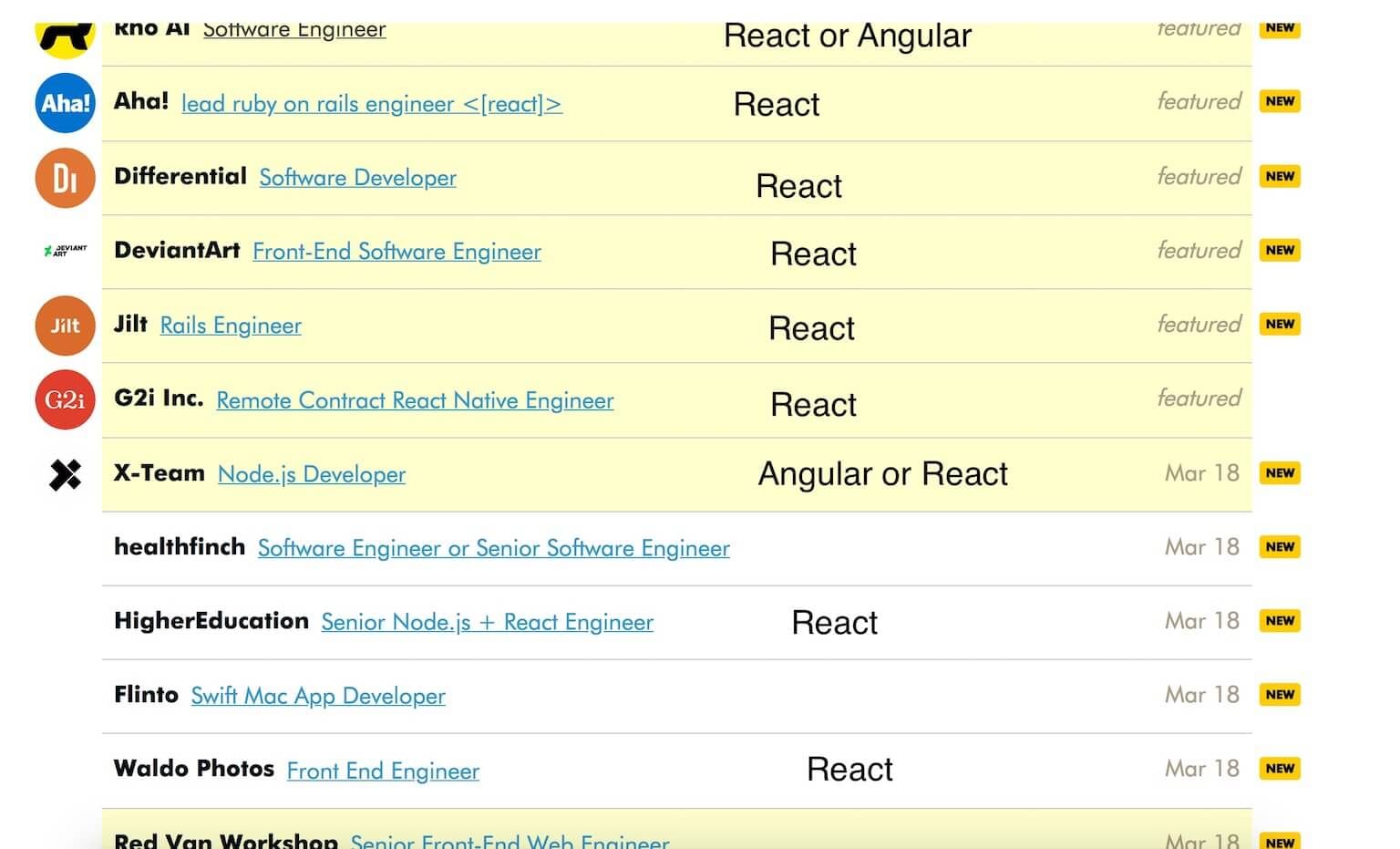
Task: Click NEW badge on healthfinch row
Action: pyautogui.click(x=1280, y=546)
